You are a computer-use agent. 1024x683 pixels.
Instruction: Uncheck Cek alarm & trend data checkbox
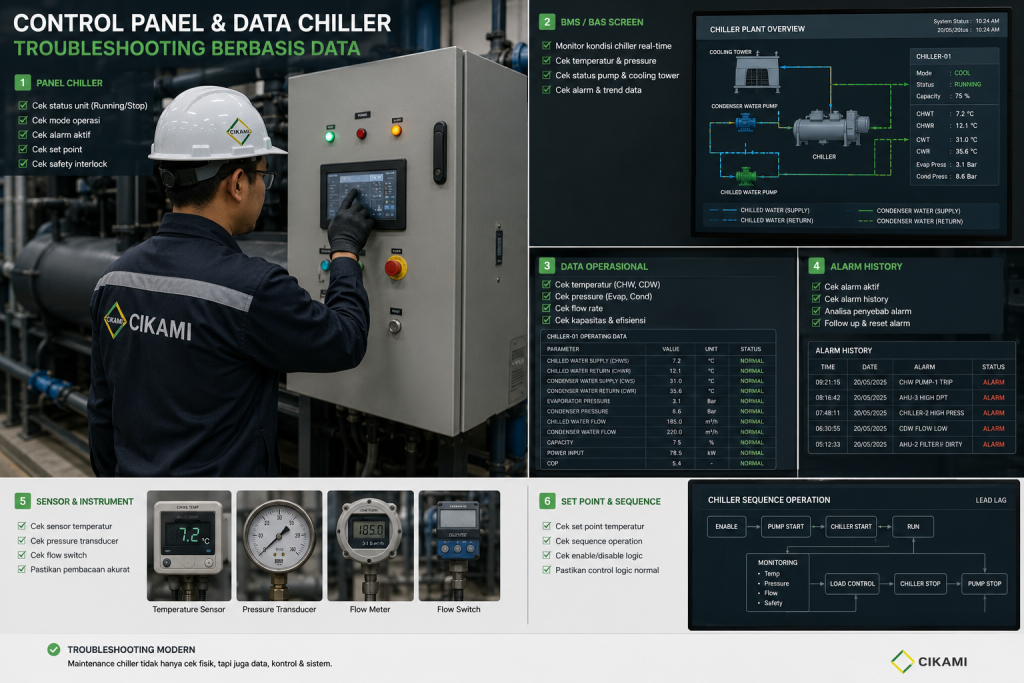[547, 90]
